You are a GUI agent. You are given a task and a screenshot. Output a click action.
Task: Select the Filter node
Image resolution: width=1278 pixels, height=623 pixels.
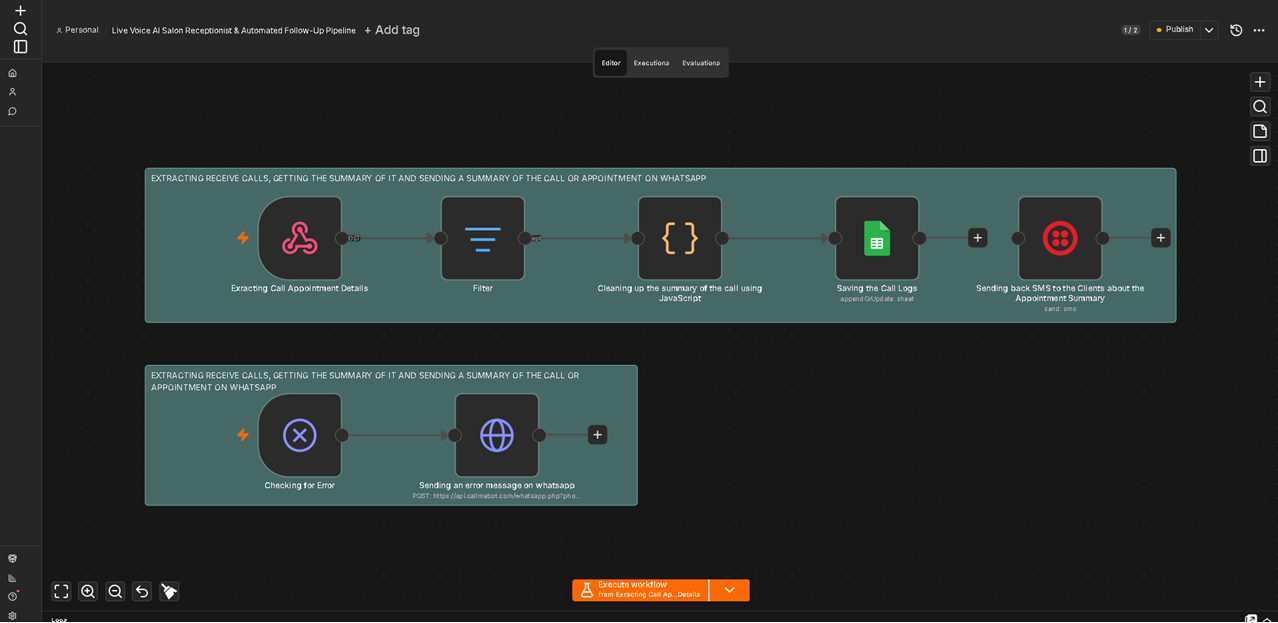click(x=483, y=238)
